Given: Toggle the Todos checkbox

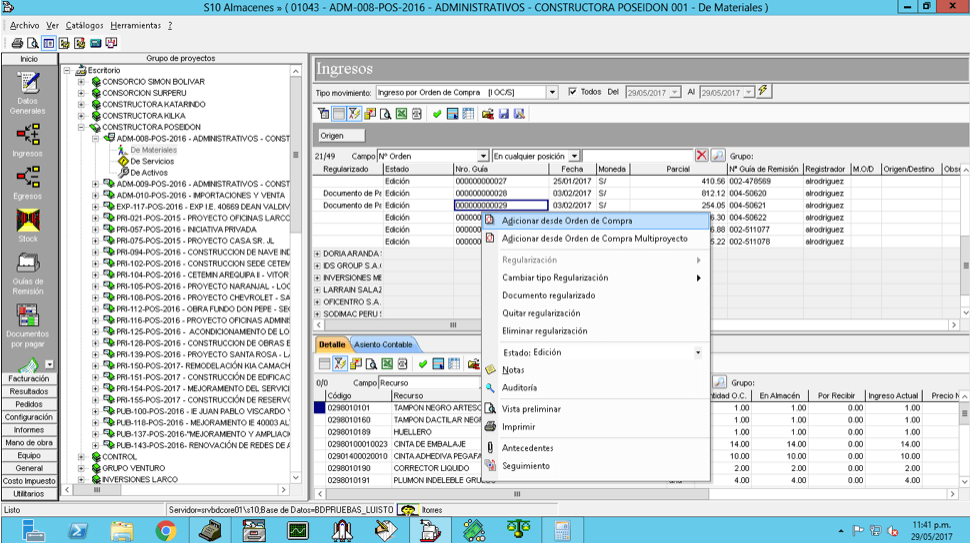Looking at the screenshot, I should pyautogui.click(x=572, y=92).
